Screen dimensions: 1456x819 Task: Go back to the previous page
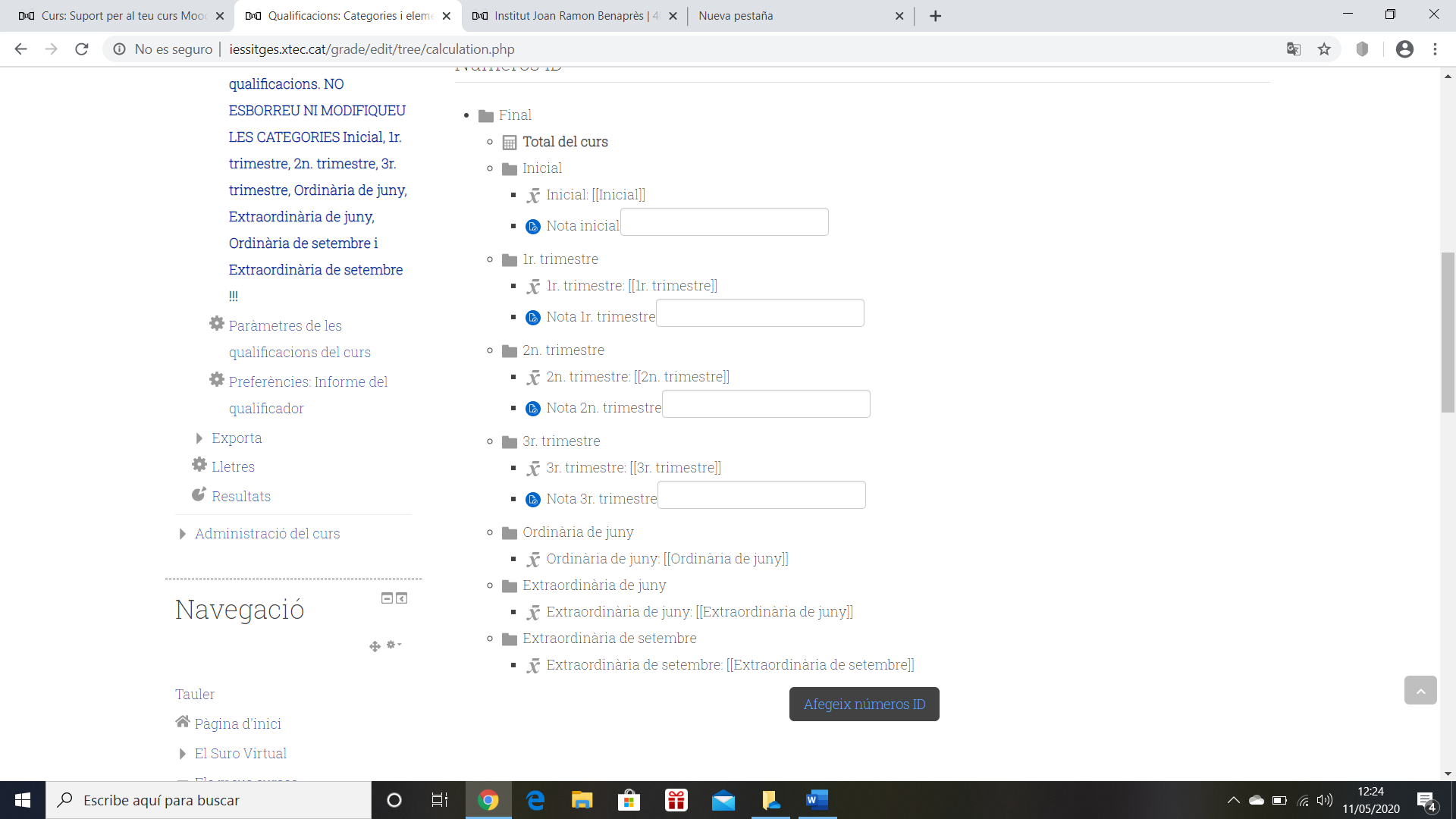(20, 49)
